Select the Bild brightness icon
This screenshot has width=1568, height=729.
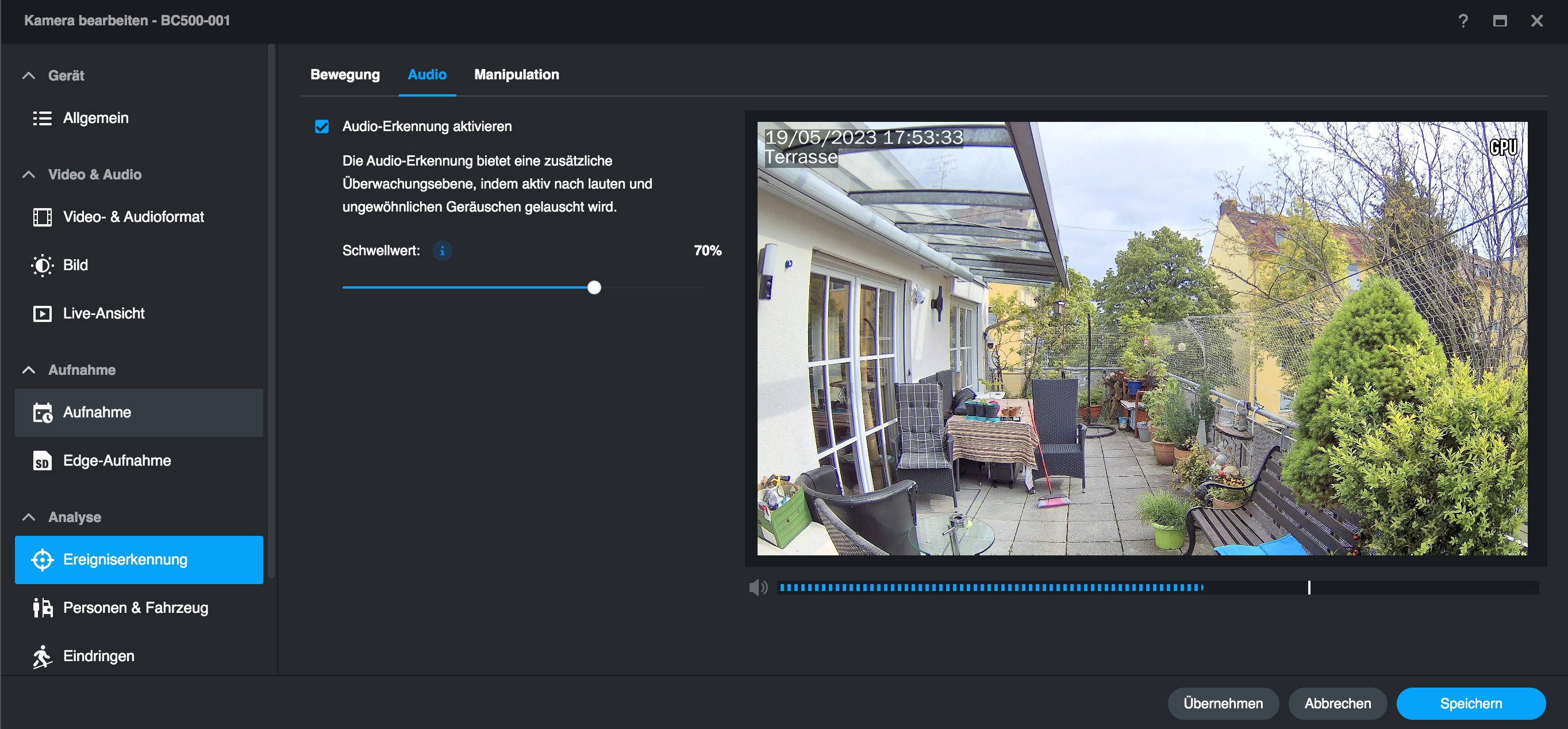click(42, 265)
